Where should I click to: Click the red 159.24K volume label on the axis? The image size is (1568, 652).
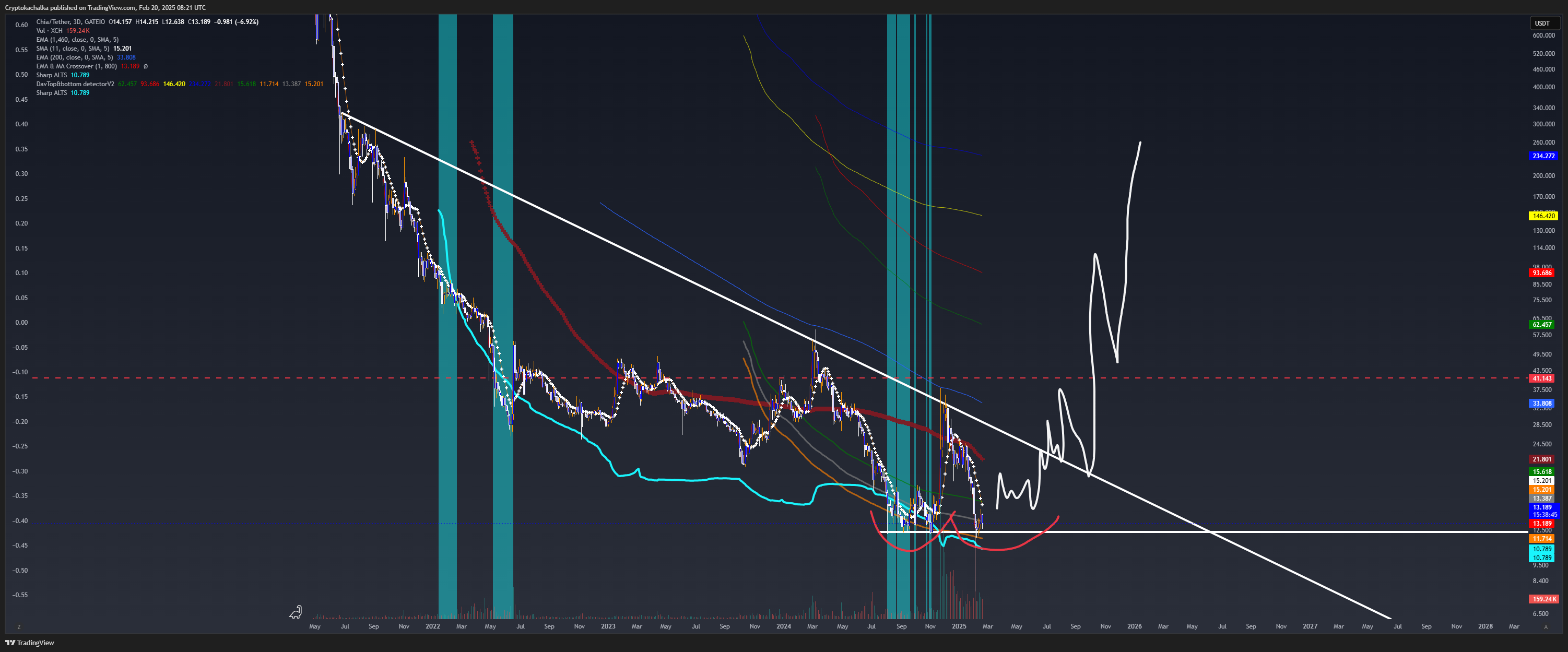point(1545,599)
